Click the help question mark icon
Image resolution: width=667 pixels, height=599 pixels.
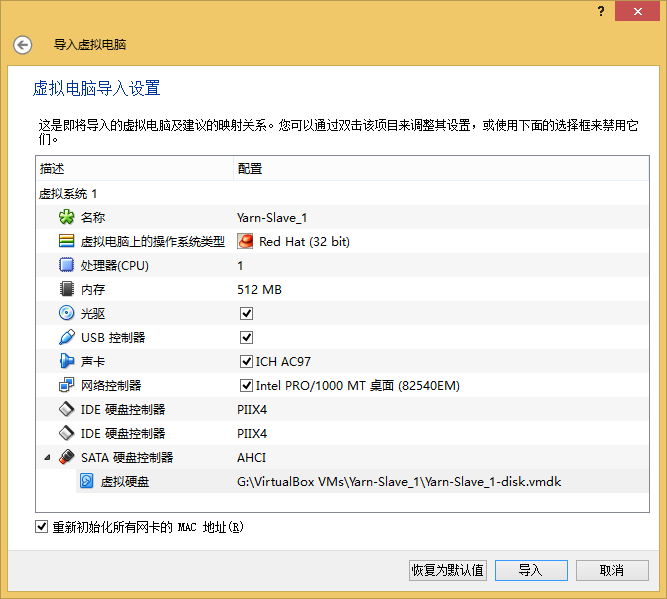tap(601, 11)
